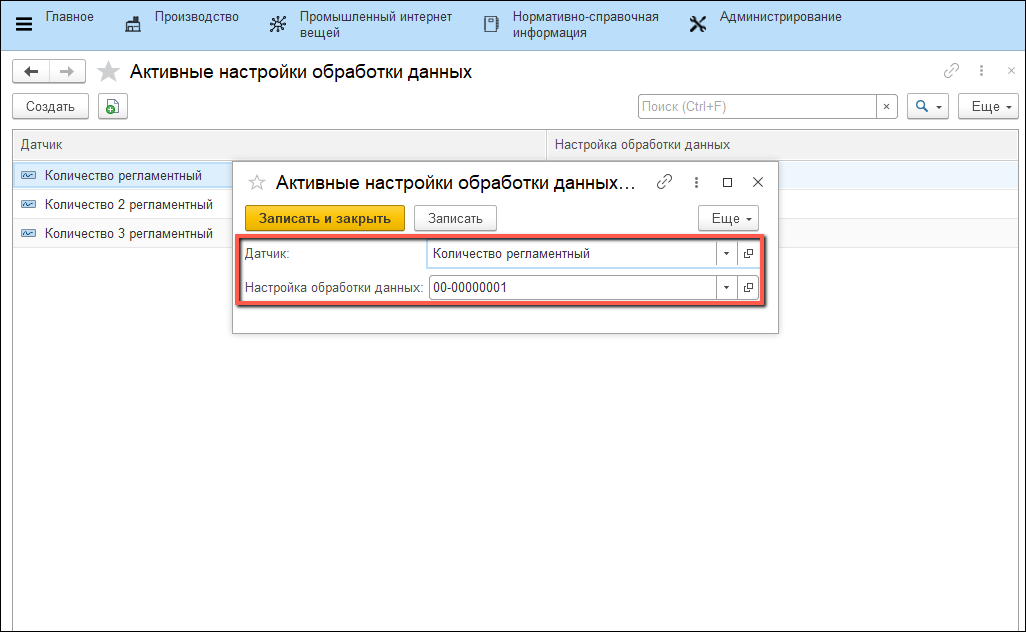Open linked item of Настройка обработки данных field

point(748,288)
